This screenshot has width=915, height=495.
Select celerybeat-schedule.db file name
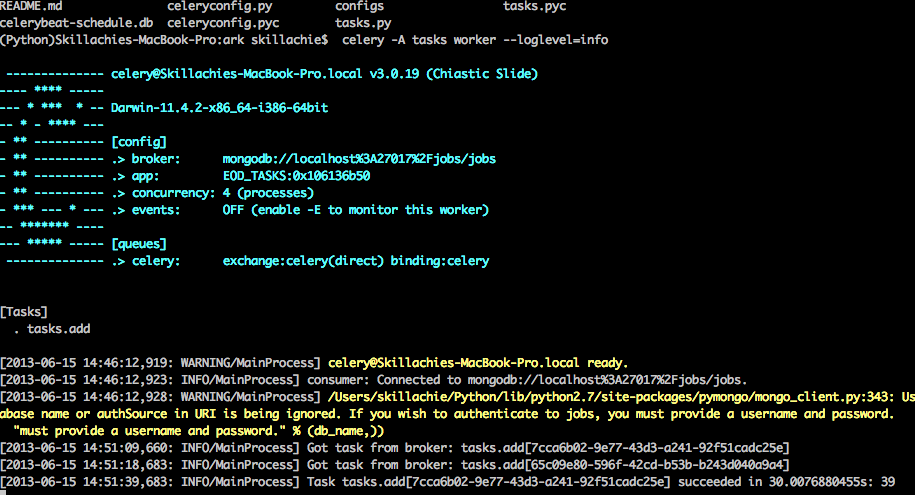tap(76, 23)
